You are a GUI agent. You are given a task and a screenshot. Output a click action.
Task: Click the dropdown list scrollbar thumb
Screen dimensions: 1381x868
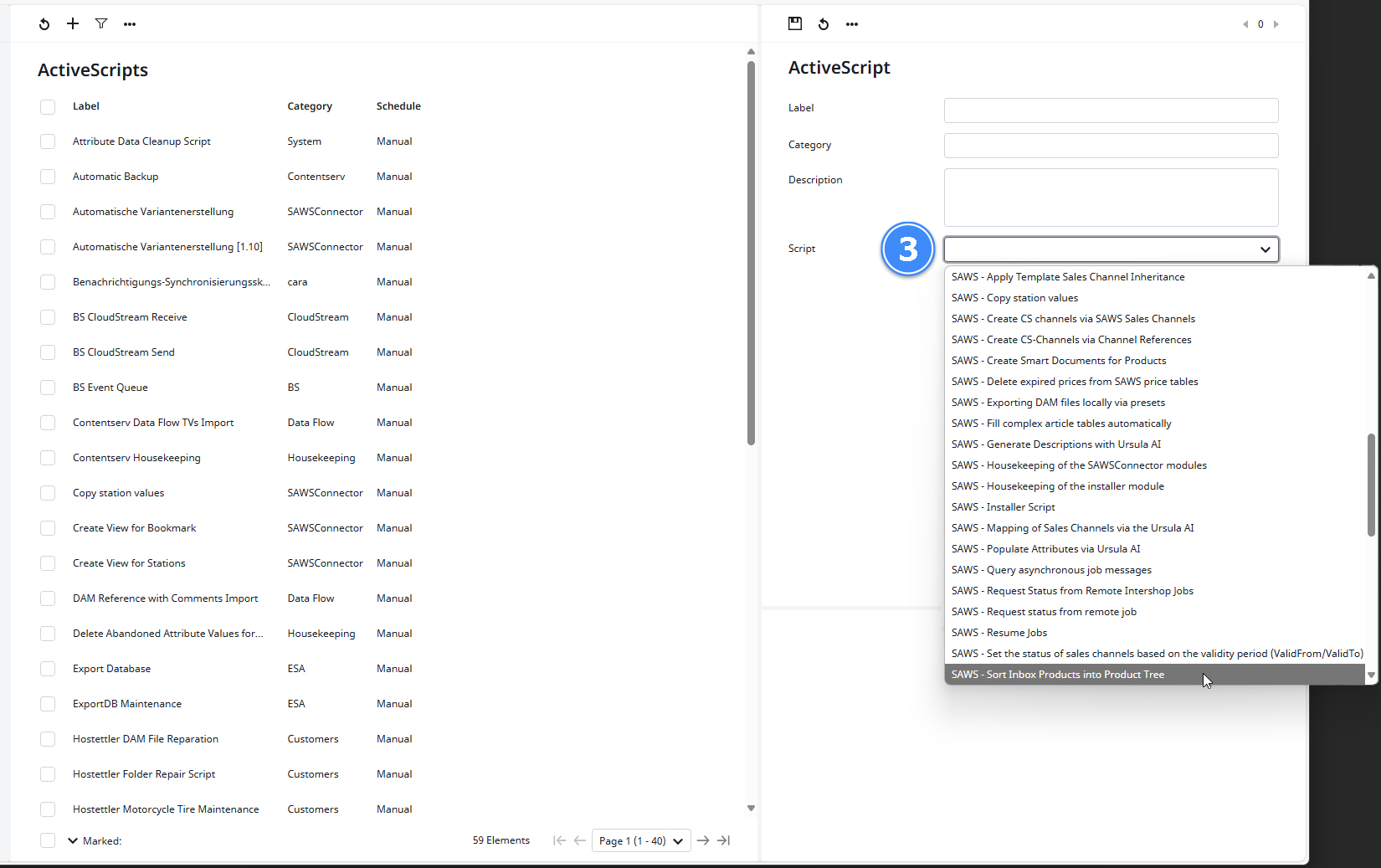(x=1371, y=485)
